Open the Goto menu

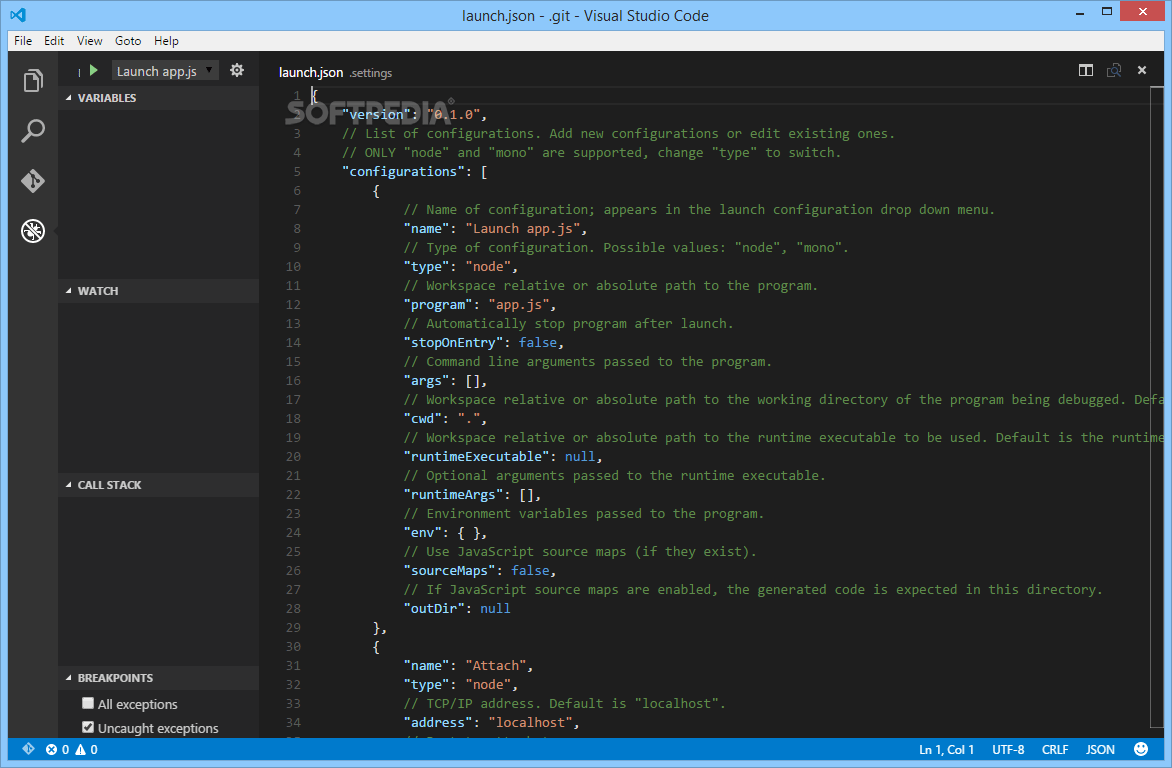(128, 41)
